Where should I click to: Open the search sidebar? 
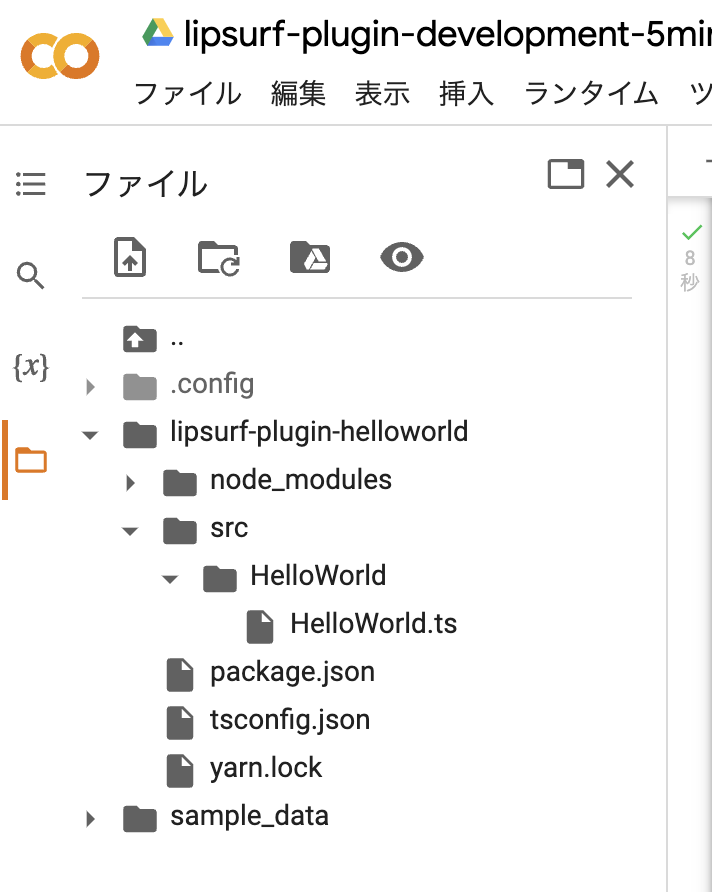point(30,277)
